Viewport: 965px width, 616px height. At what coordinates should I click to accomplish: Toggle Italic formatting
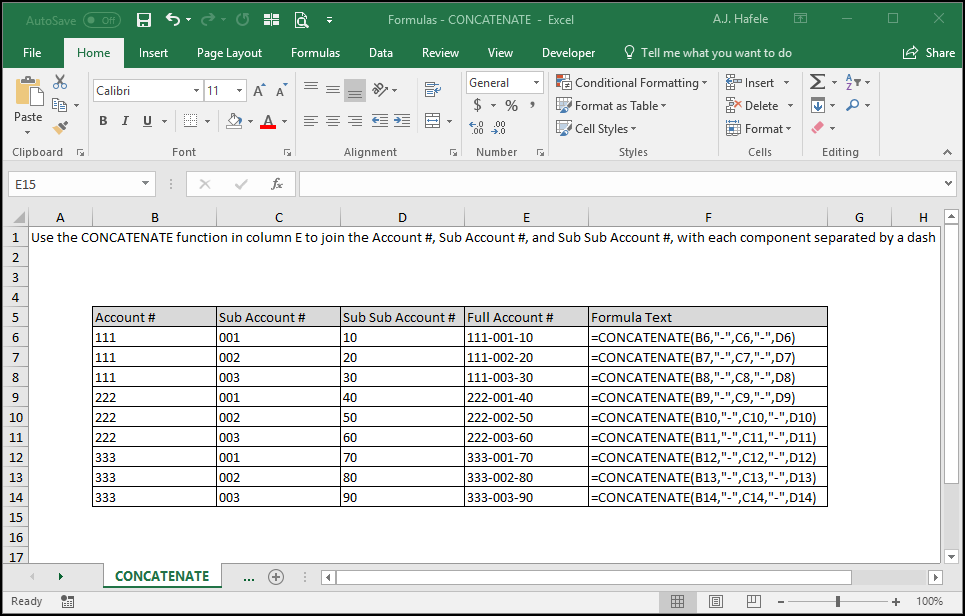pos(125,121)
